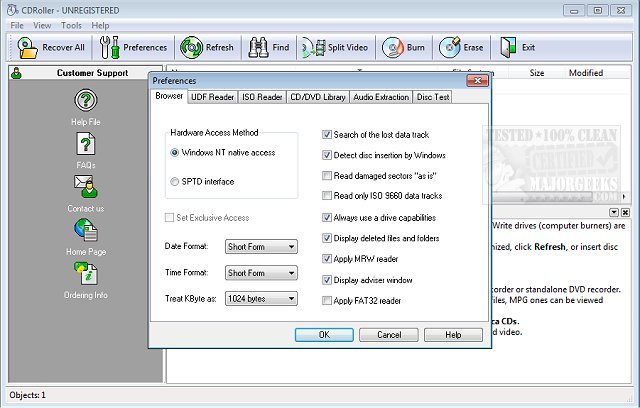Enable Apply FAT32 reader checkbox
640x408 pixels.
coord(327,301)
